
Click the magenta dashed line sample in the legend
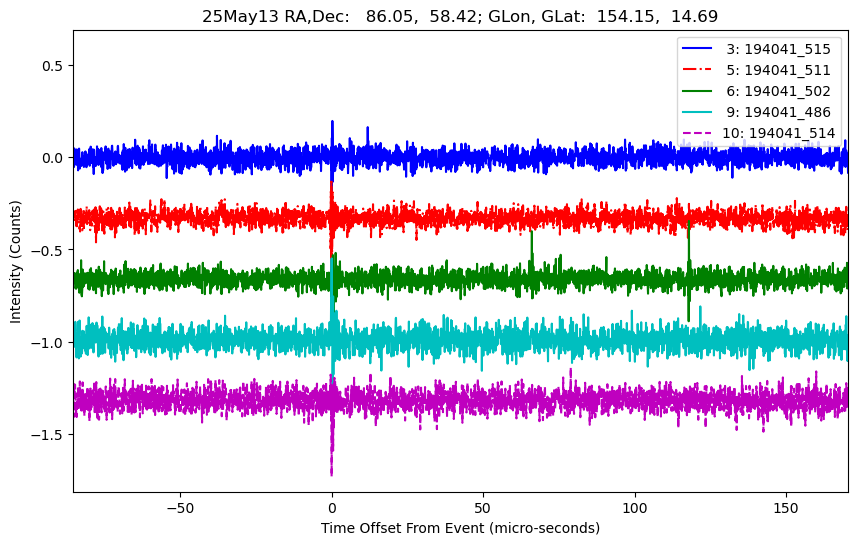pyautogui.click(x=697, y=133)
